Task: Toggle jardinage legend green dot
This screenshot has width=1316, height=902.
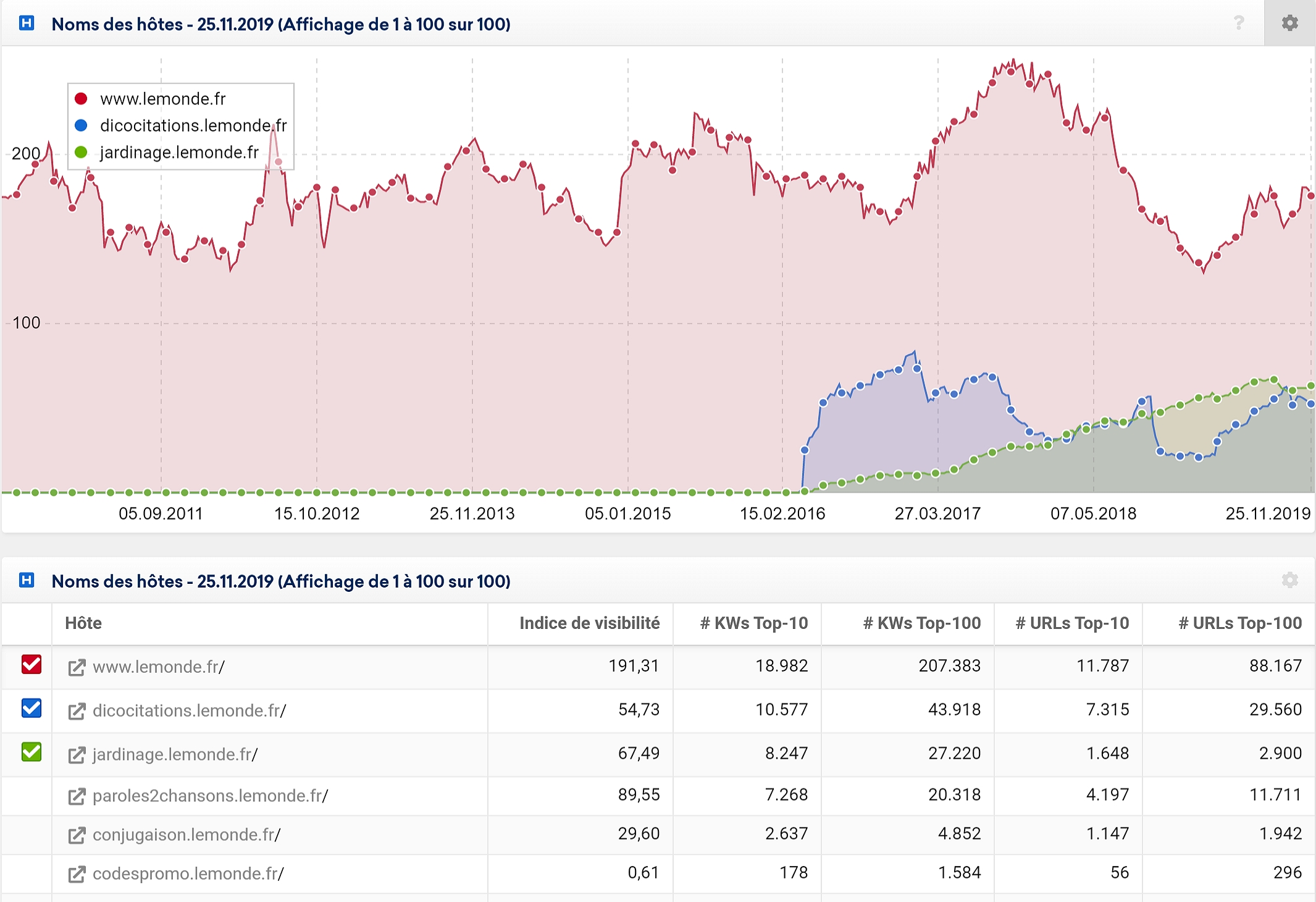Action: point(81,152)
